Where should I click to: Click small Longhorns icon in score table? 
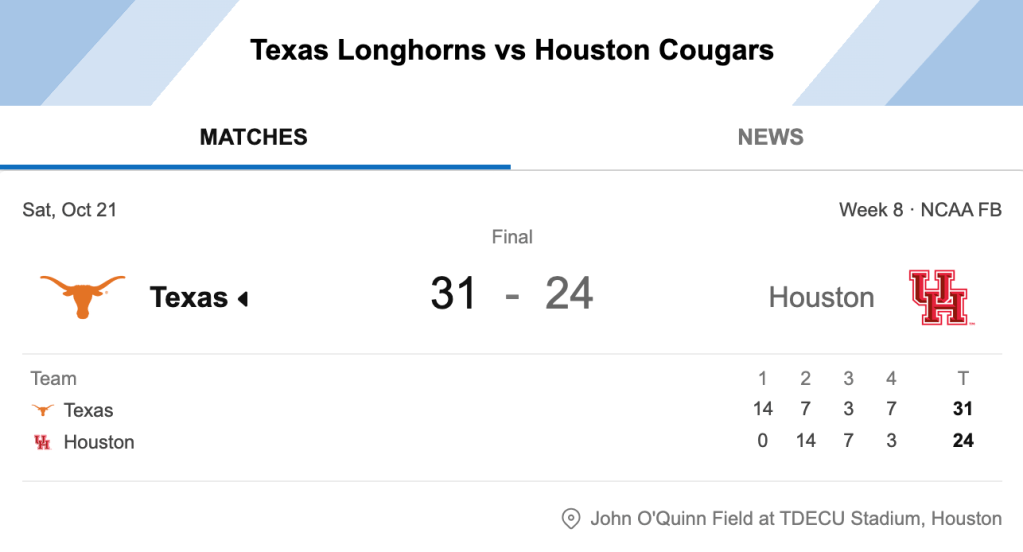(43, 410)
